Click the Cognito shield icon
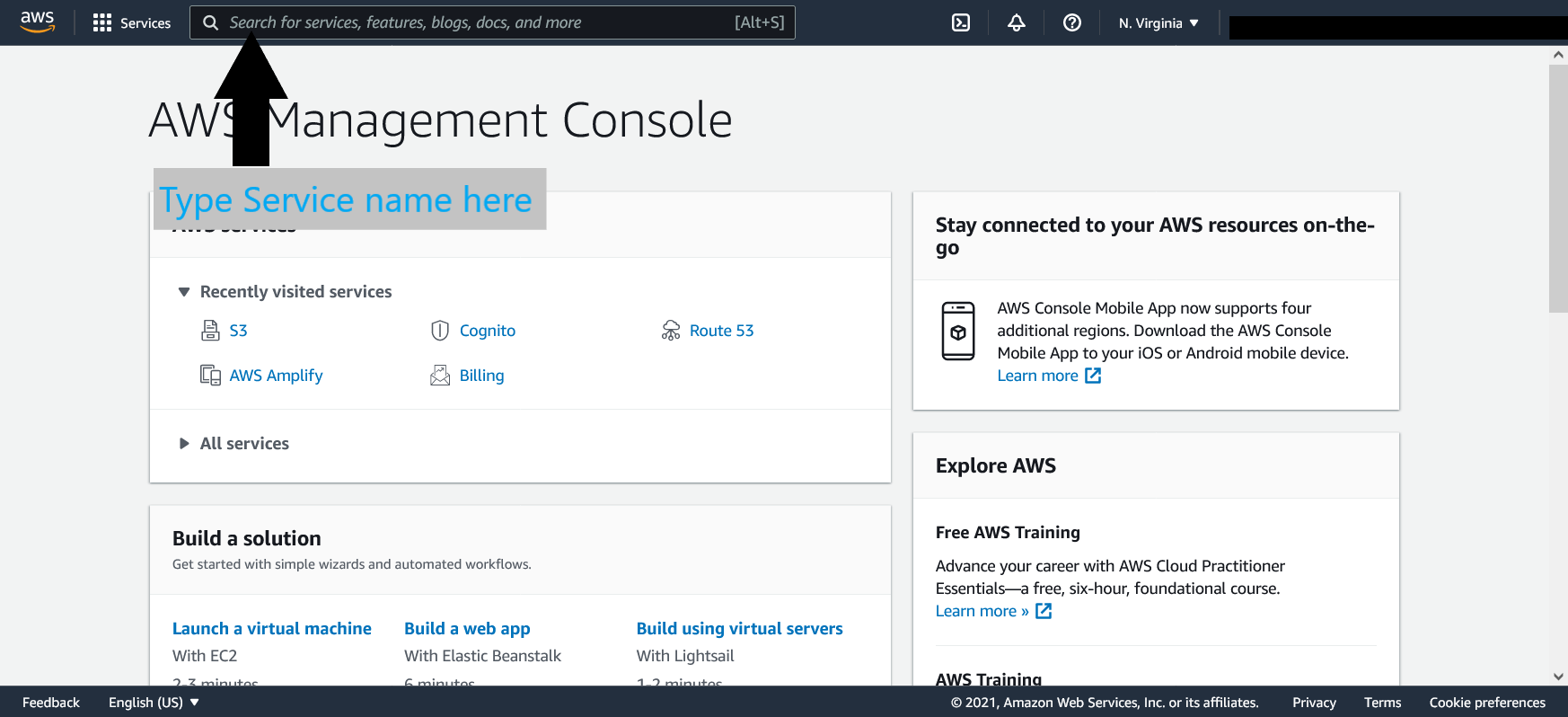The width and height of the screenshot is (1568, 717). 440,331
